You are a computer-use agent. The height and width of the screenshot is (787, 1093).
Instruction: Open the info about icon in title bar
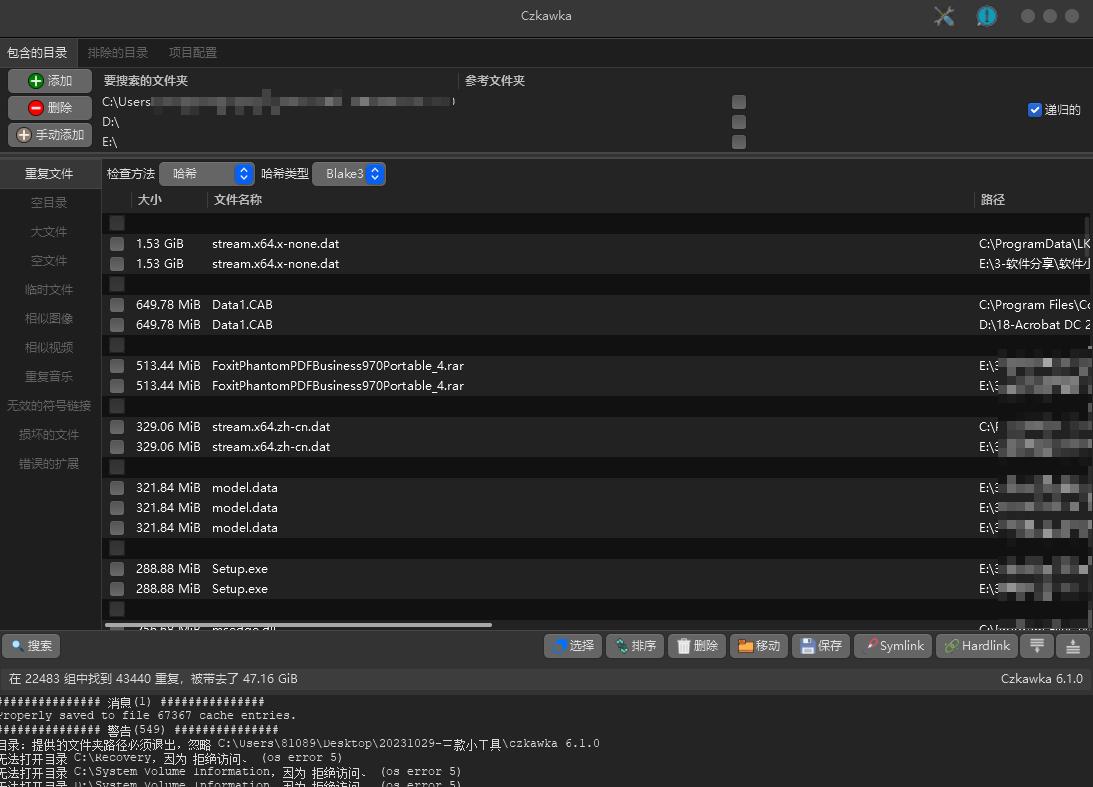[986, 16]
